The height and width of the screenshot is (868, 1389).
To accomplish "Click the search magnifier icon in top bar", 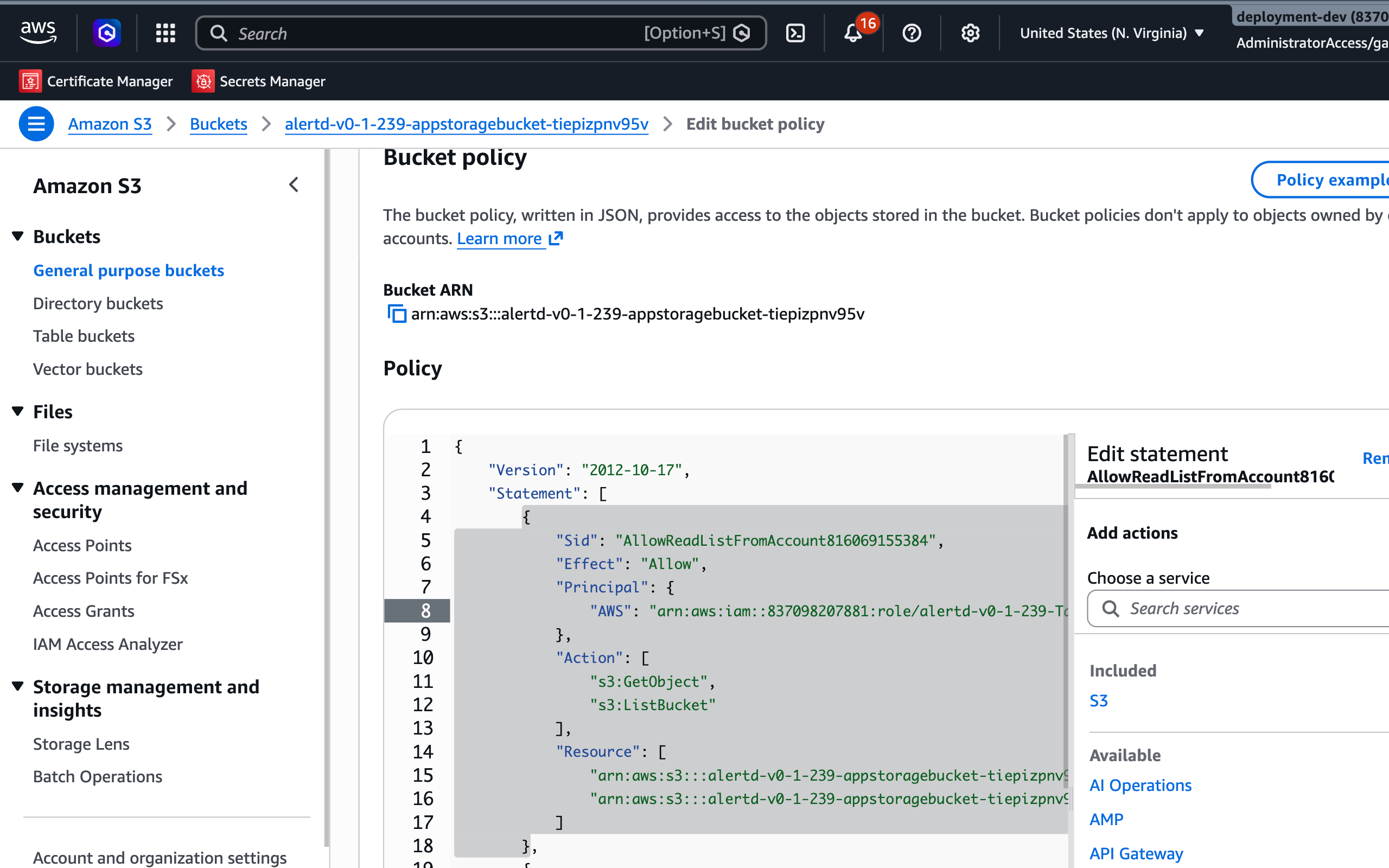I will click(218, 33).
